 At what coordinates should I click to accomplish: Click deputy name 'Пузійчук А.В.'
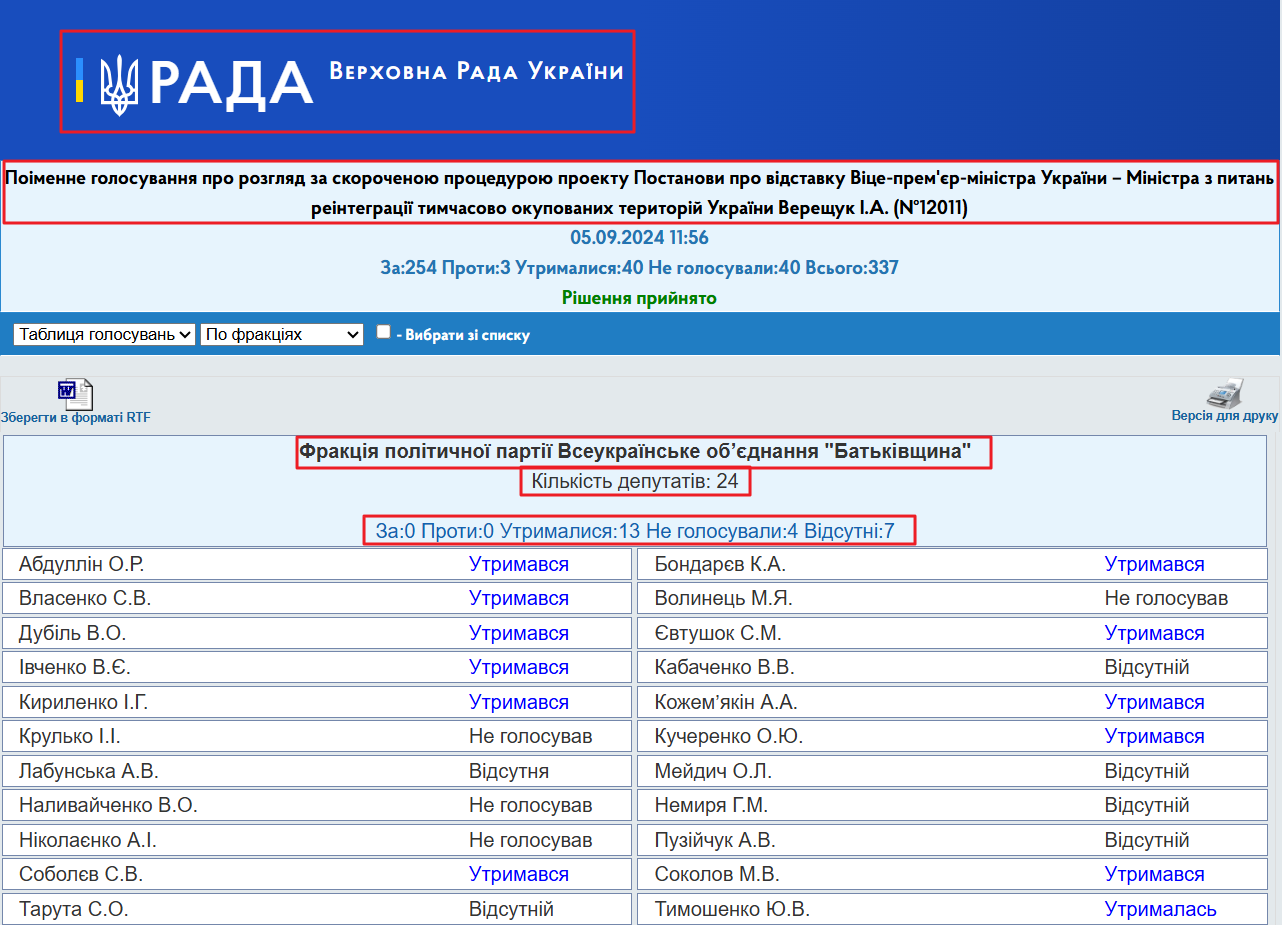[715, 841]
